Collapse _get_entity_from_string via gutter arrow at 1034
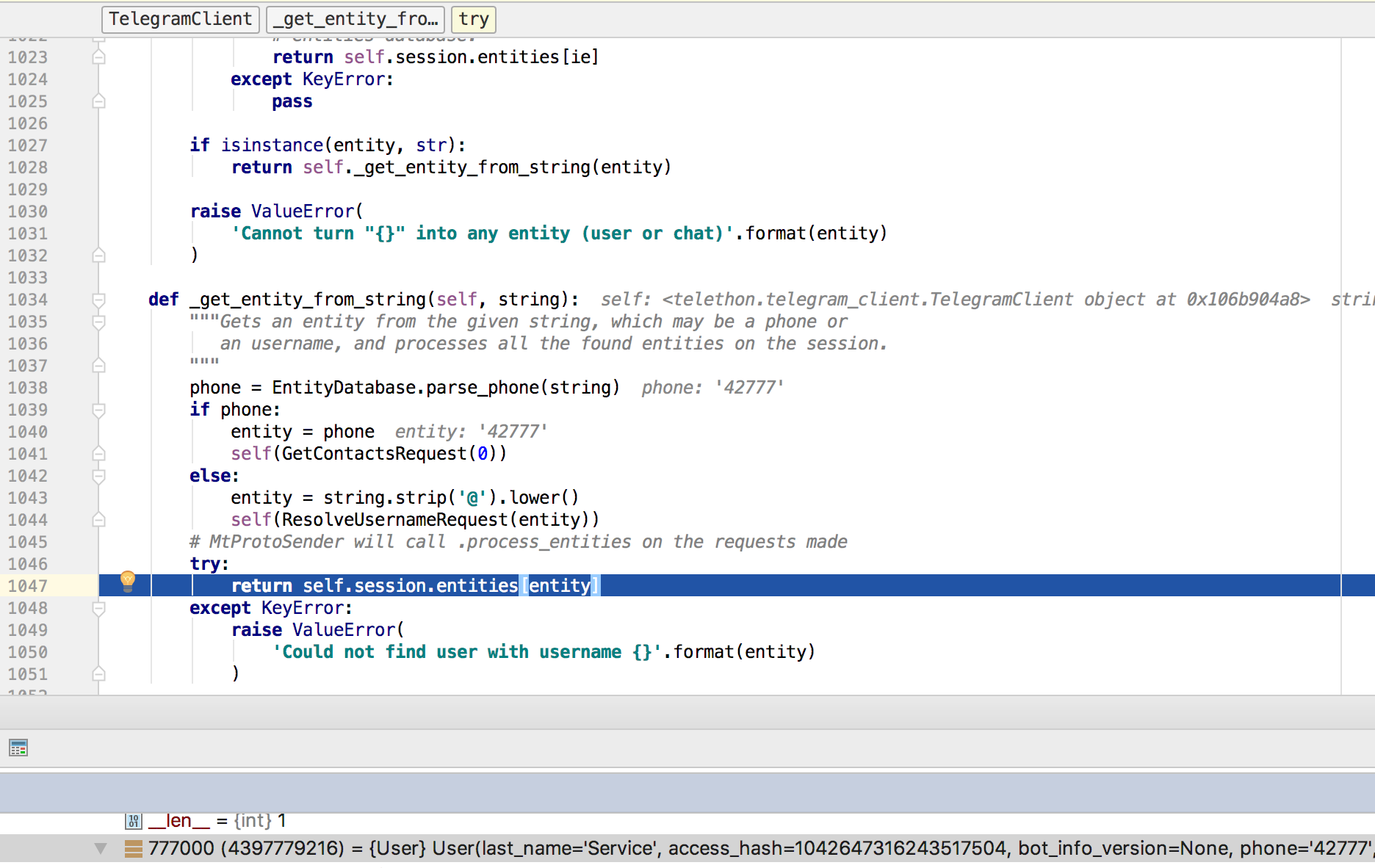This screenshot has height=868, width=1375. point(98,300)
